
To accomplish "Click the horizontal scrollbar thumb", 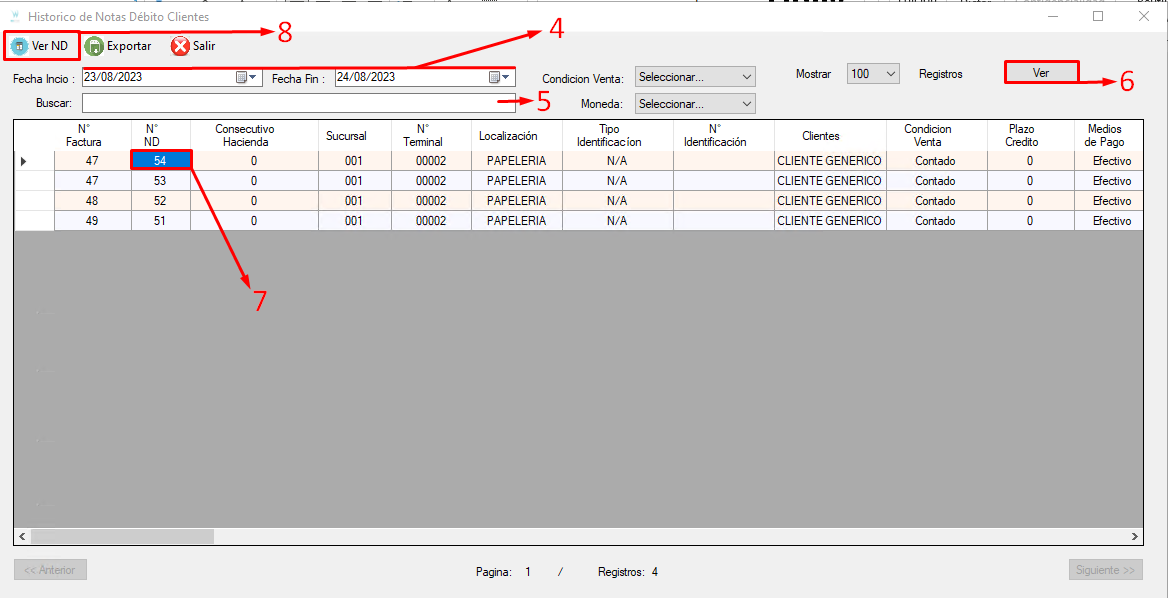I will point(121,536).
